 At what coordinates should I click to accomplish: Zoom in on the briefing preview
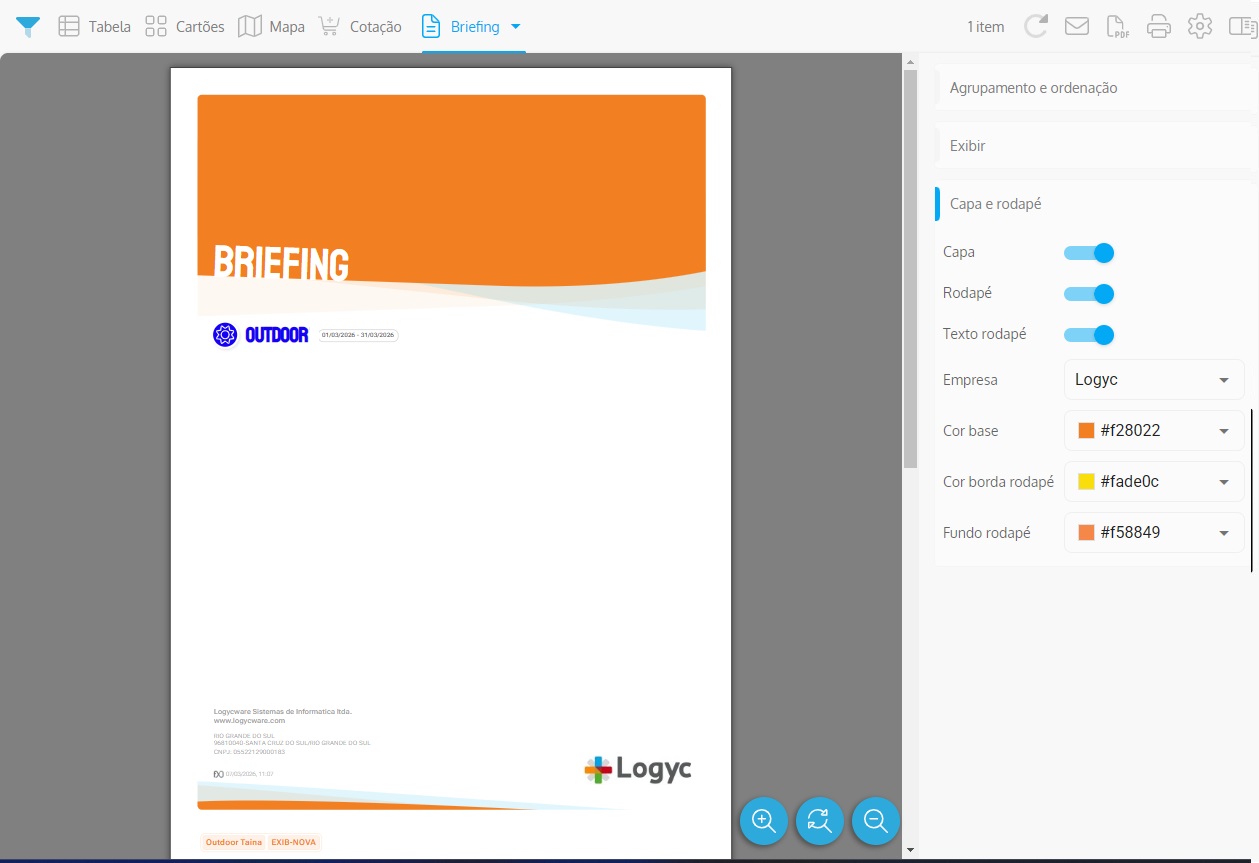pos(764,822)
